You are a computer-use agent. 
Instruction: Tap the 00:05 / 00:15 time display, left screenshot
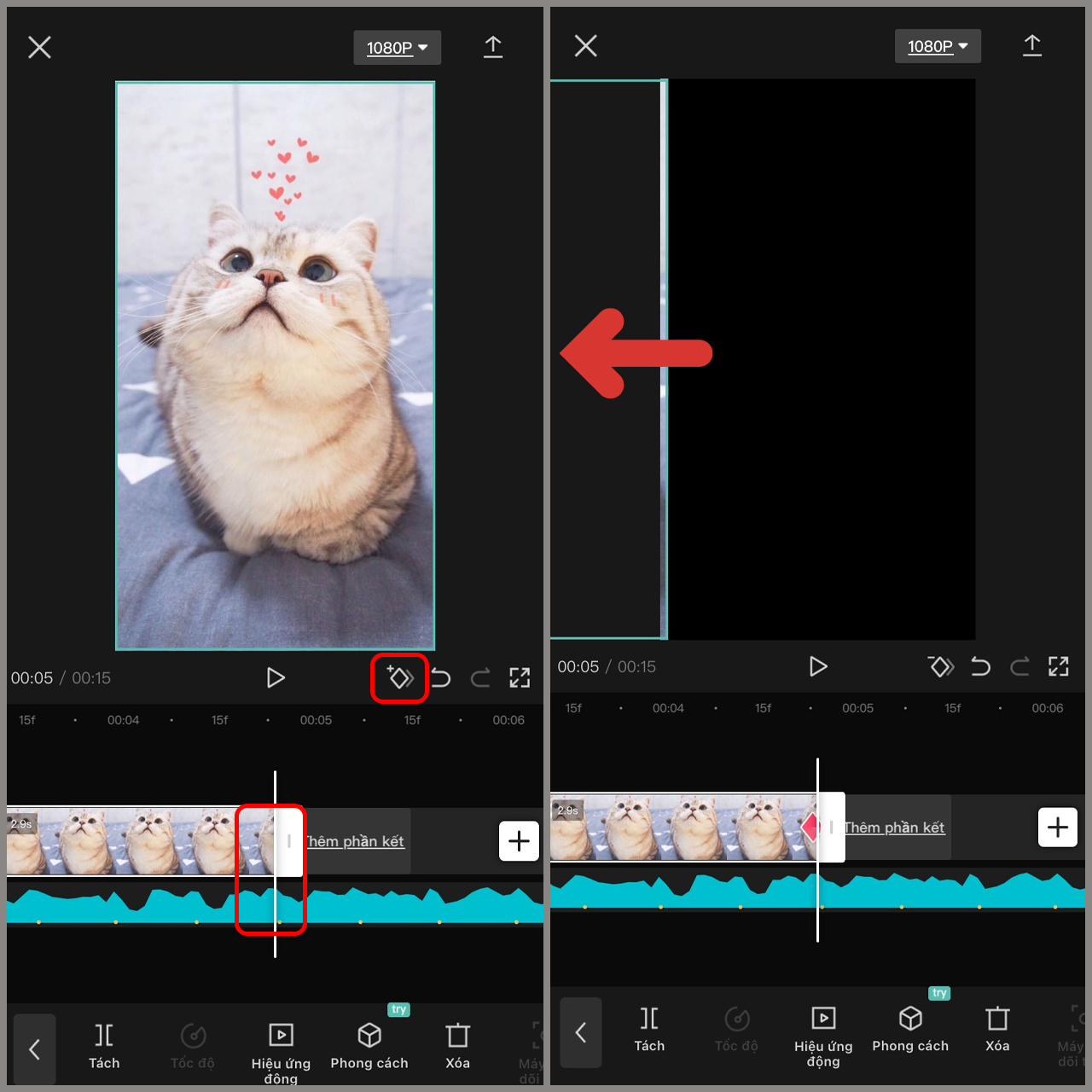click(61, 678)
